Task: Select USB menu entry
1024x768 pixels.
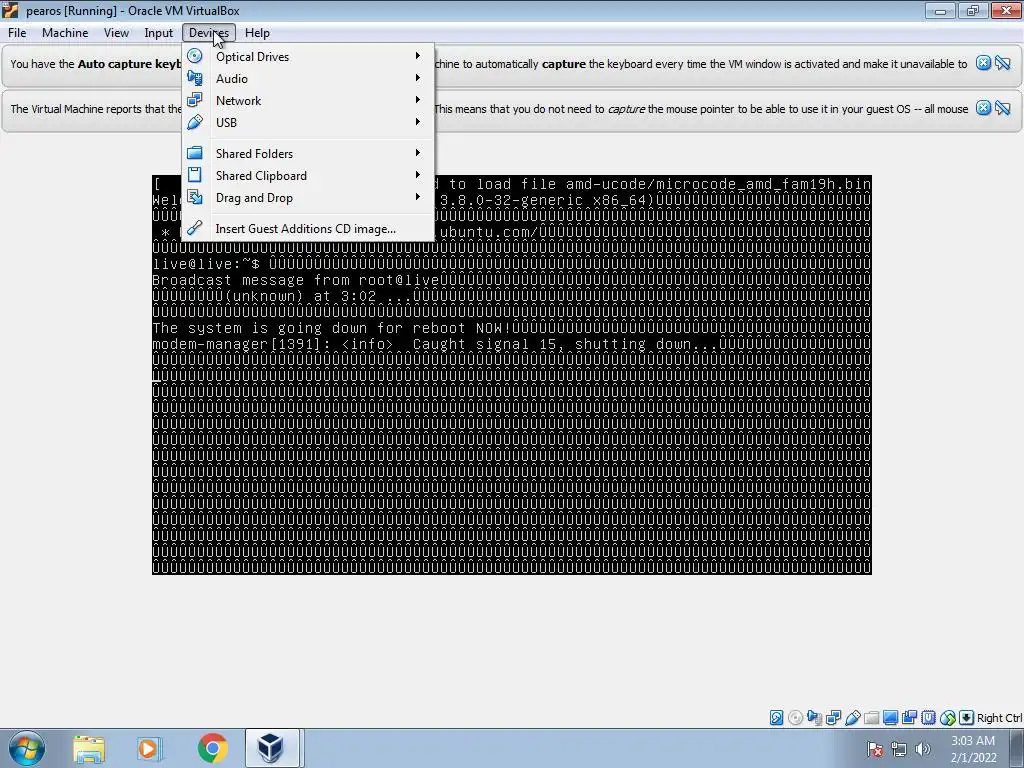Action: (x=308, y=122)
